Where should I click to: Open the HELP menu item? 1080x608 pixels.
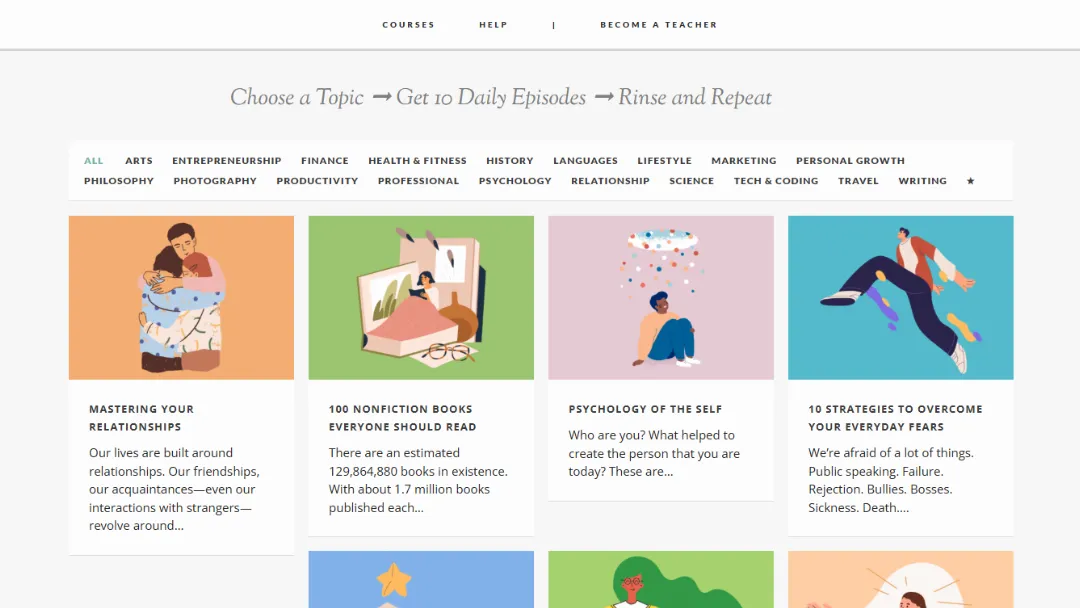point(493,24)
